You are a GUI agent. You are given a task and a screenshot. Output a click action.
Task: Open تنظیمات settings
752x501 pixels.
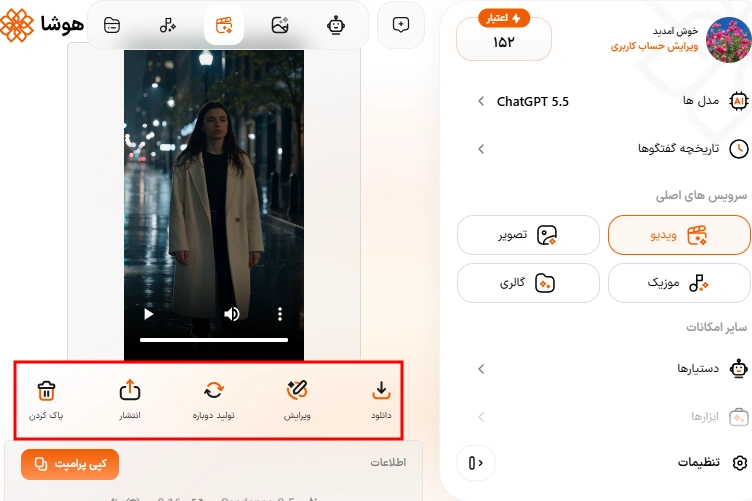tap(712, 462)
